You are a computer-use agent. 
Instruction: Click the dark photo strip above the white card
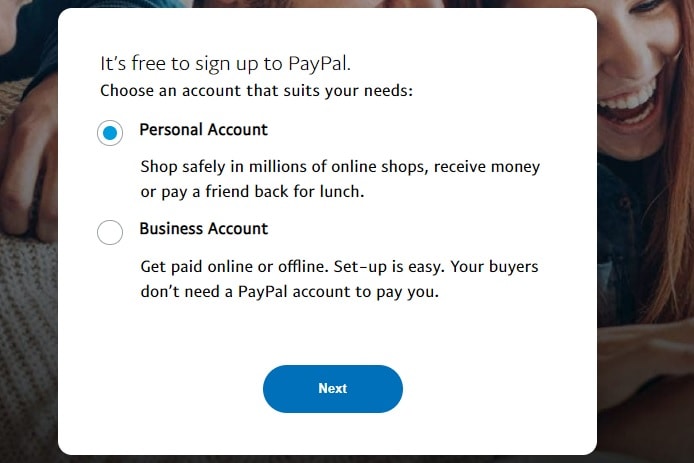[x=328, y=4]
